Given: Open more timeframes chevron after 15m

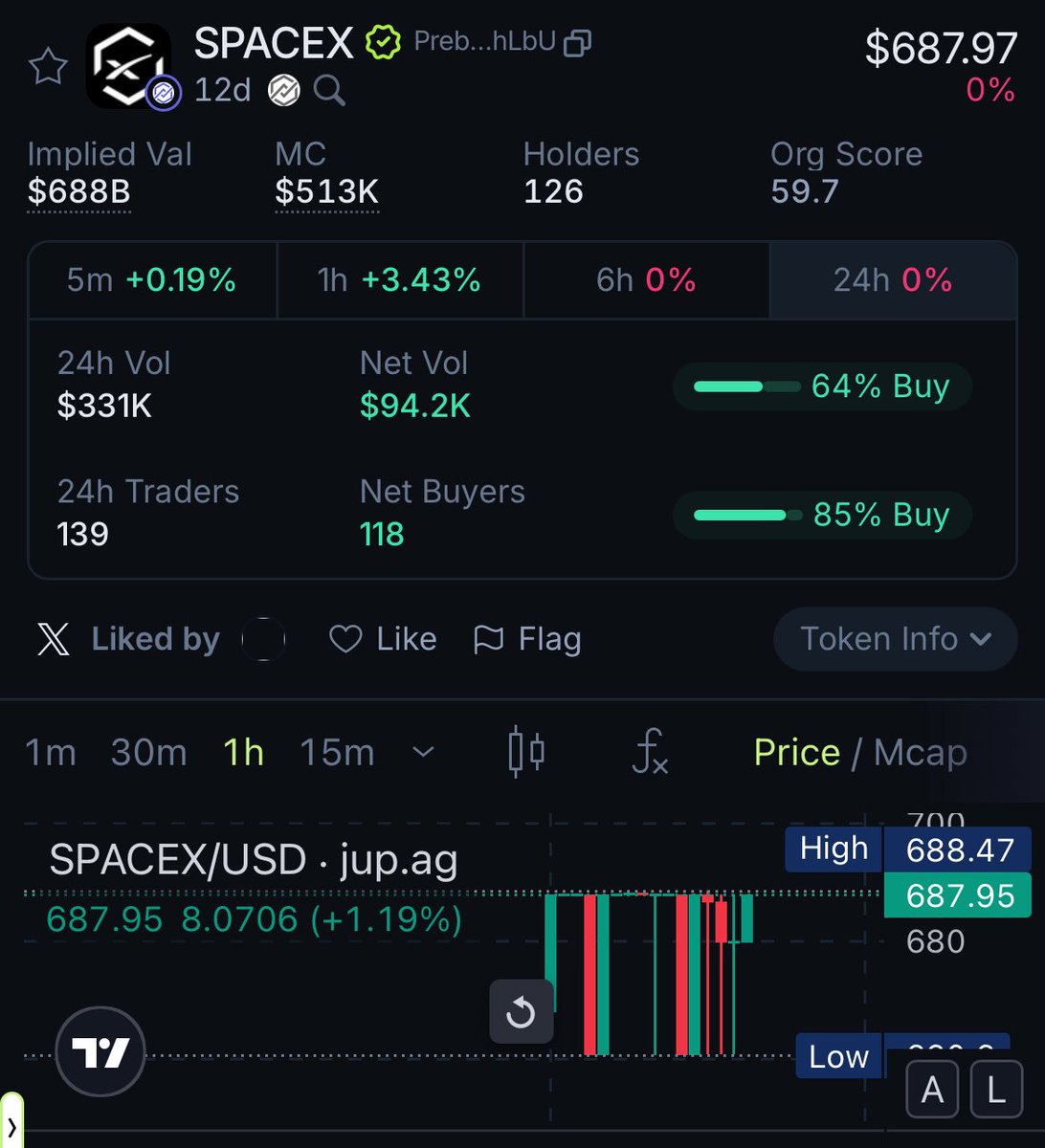Looking at the screenshot, I should 423,753.
